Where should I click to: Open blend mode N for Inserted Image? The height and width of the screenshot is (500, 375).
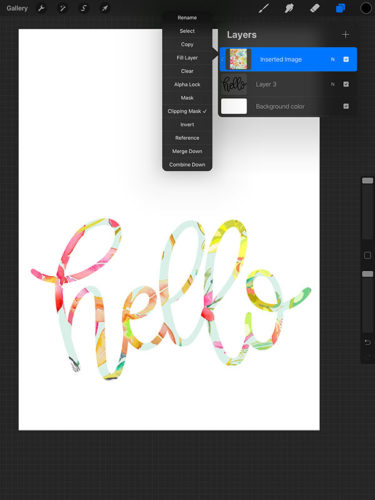(x=332, y=59)
